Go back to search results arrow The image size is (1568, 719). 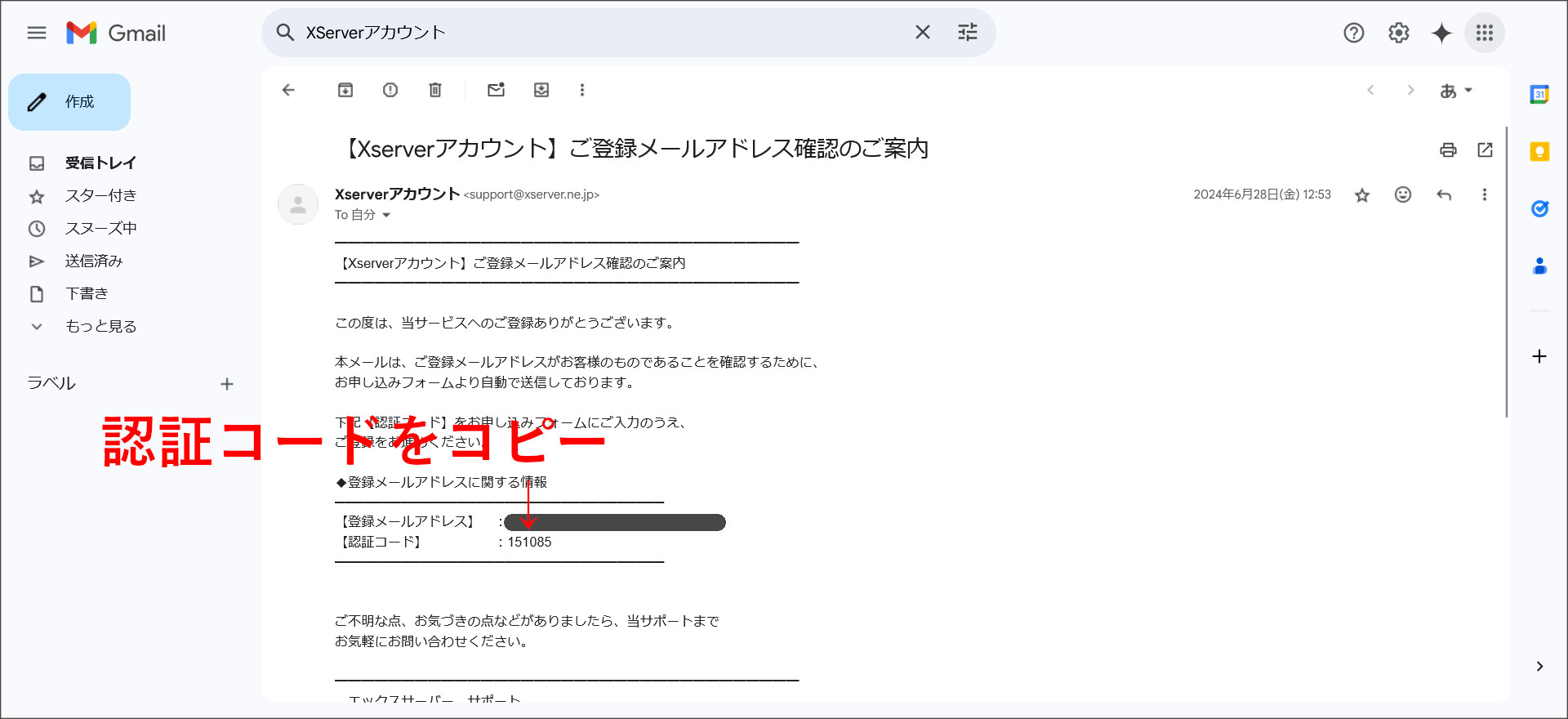tap(288, 90)
